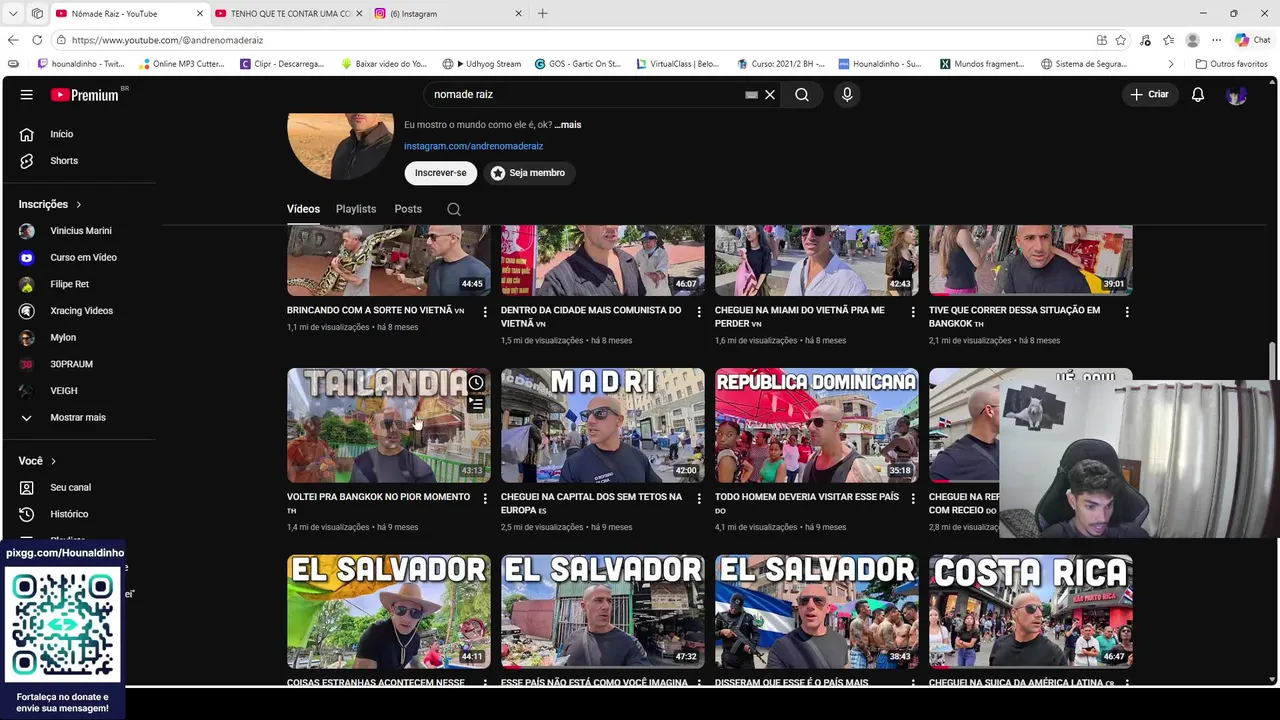Open options menu for CHEGUEI NA MIAMI DO VIETNÃ video

(x=912, y=312)
